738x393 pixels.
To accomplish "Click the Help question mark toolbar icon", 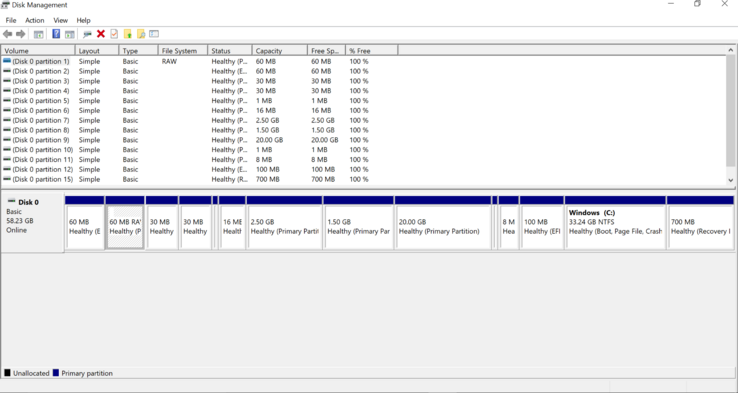I will tap(56, 34).
